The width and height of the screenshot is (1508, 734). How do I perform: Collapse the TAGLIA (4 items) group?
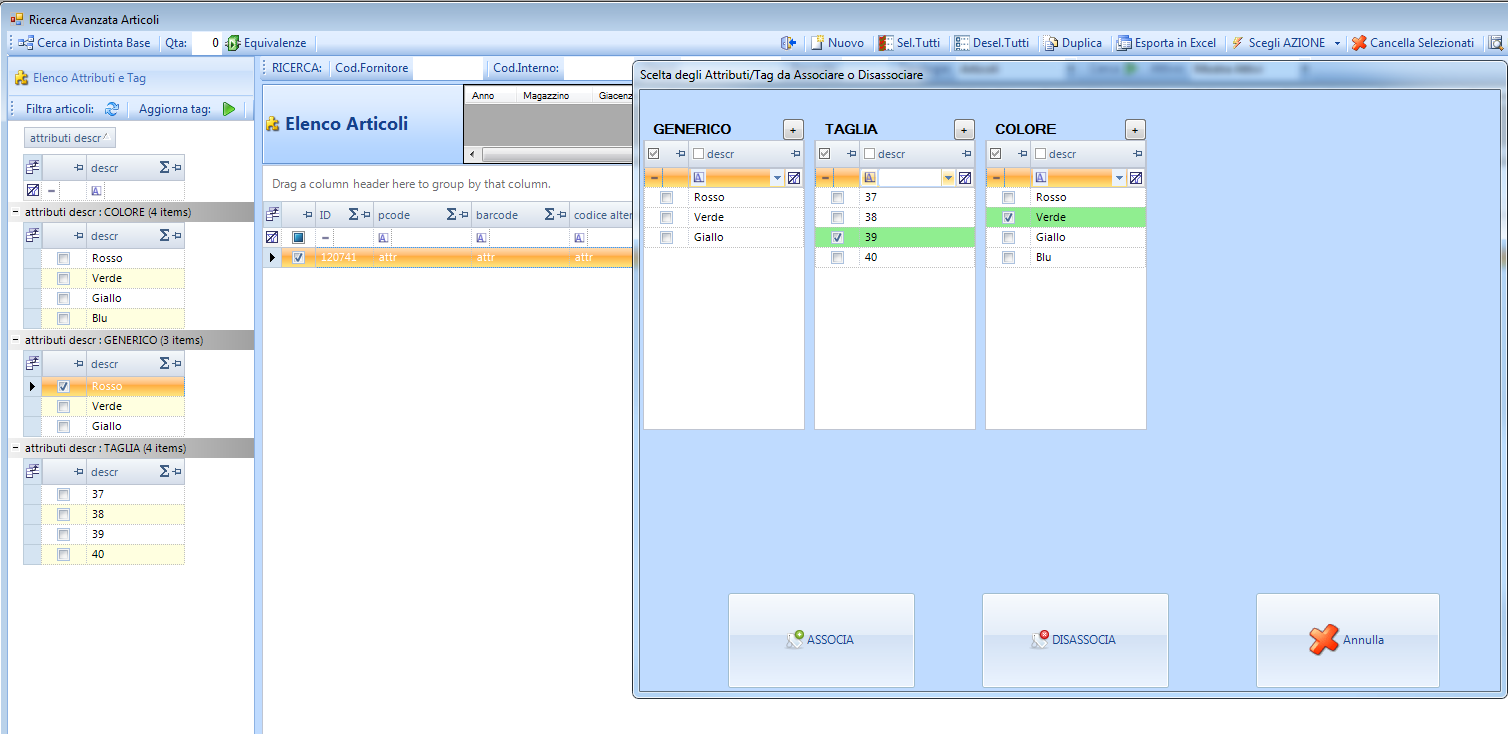15,448
